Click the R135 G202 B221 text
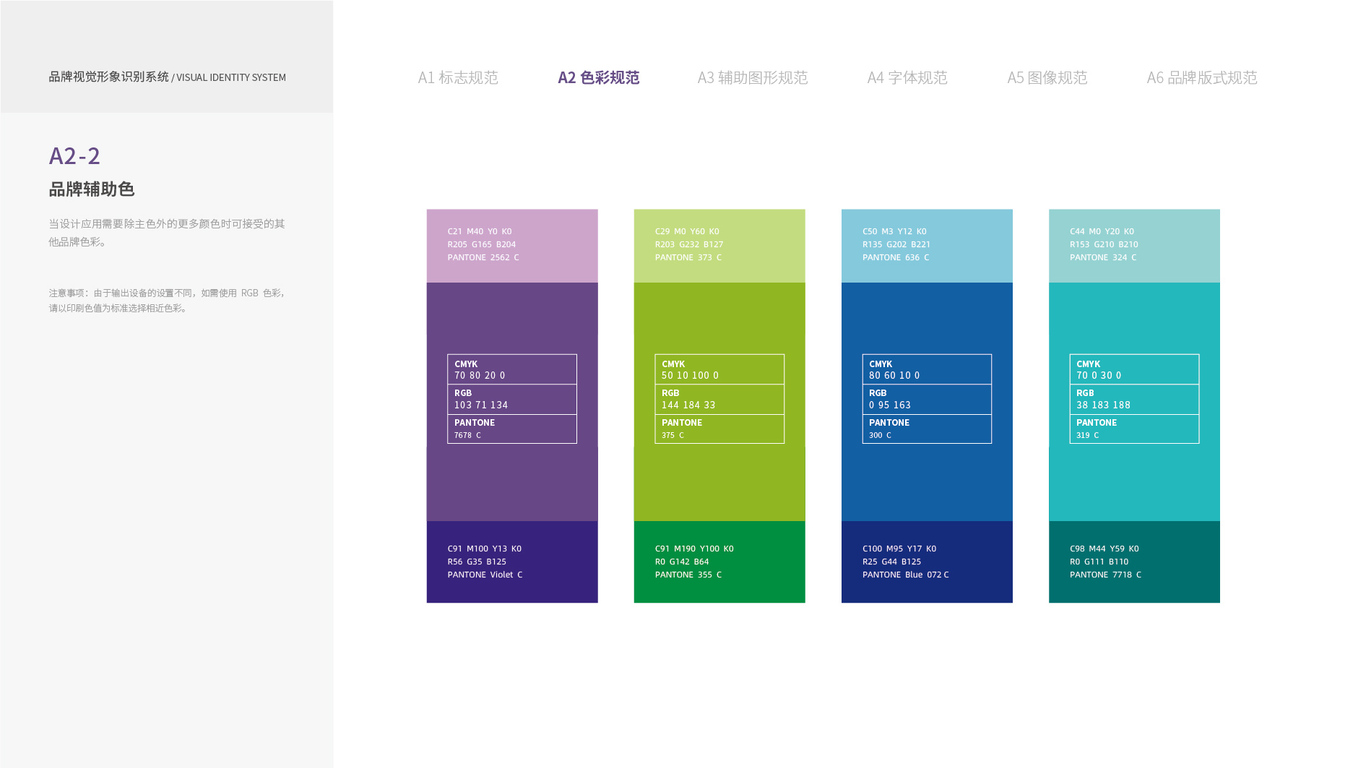The height and width of the screenshot is (768, 1366). coord(896,244)
